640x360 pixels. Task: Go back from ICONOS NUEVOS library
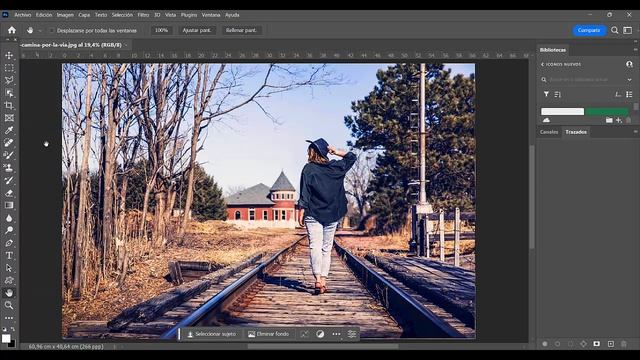542,64
